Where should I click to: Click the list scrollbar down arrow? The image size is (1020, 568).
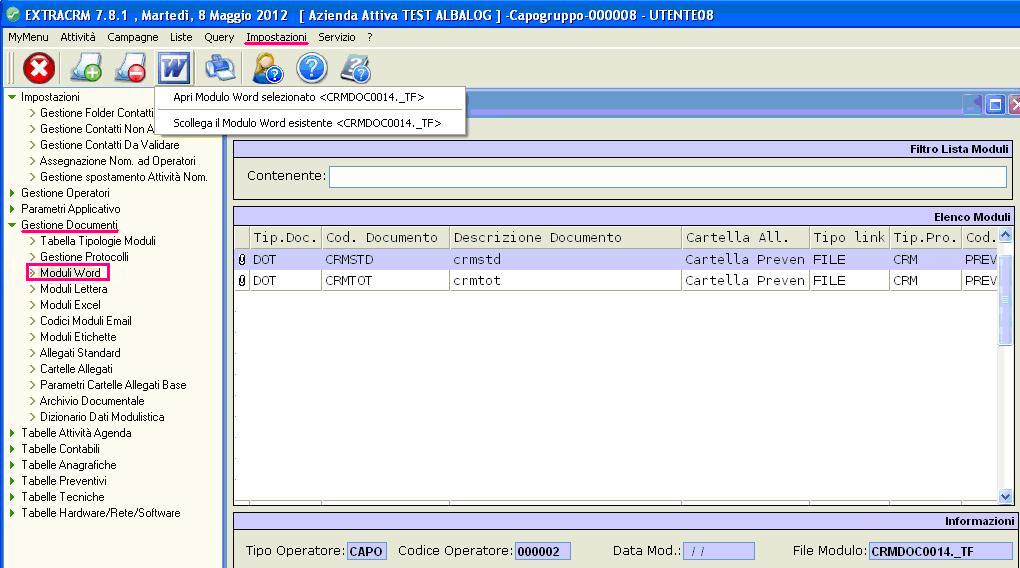1005,497
